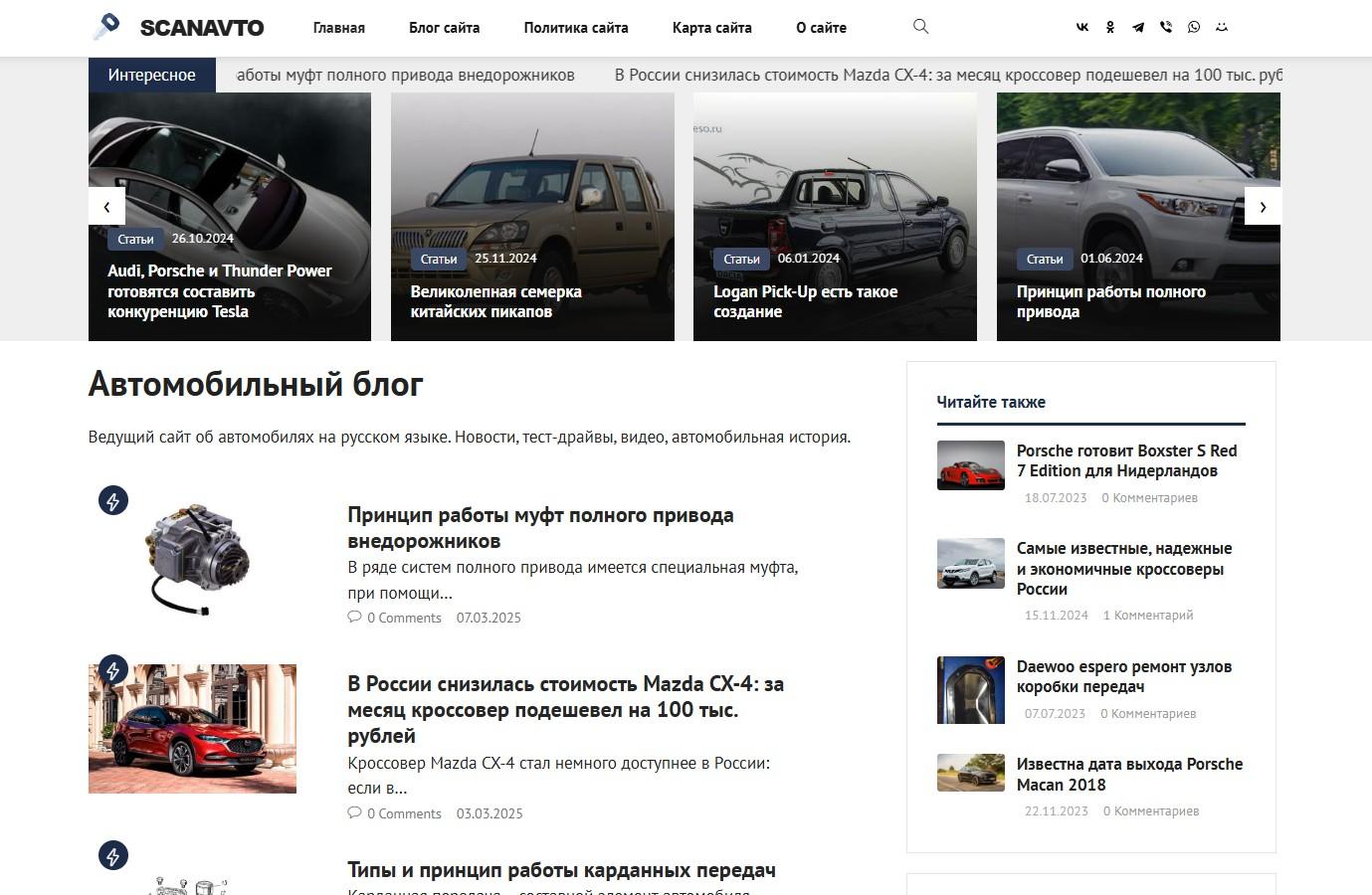1372x895 pixels.
Task: Click the date 07.03.2025
Action: tap(489, 618)
